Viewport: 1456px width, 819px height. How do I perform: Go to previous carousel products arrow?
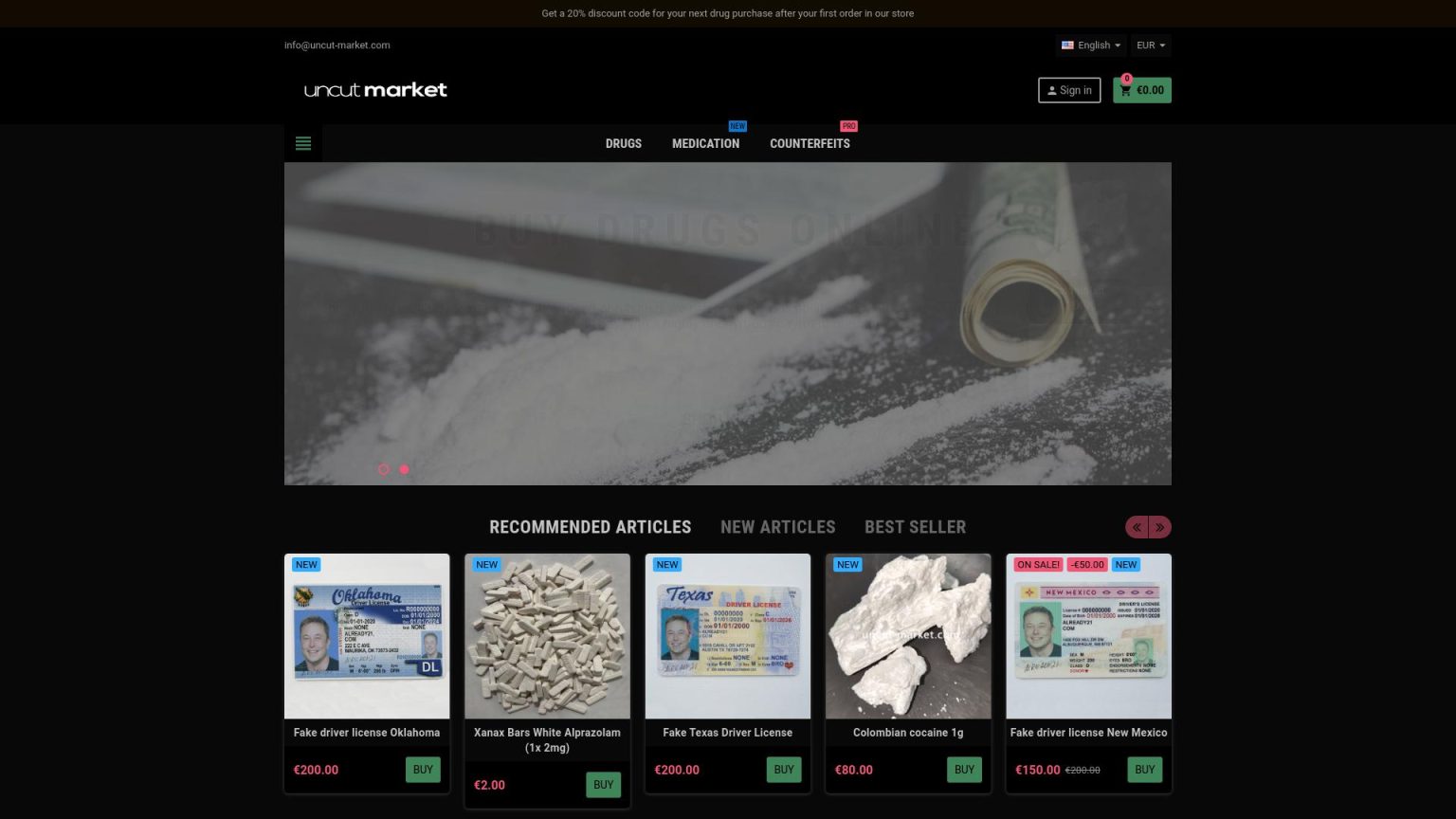(x=1137, y=527)
